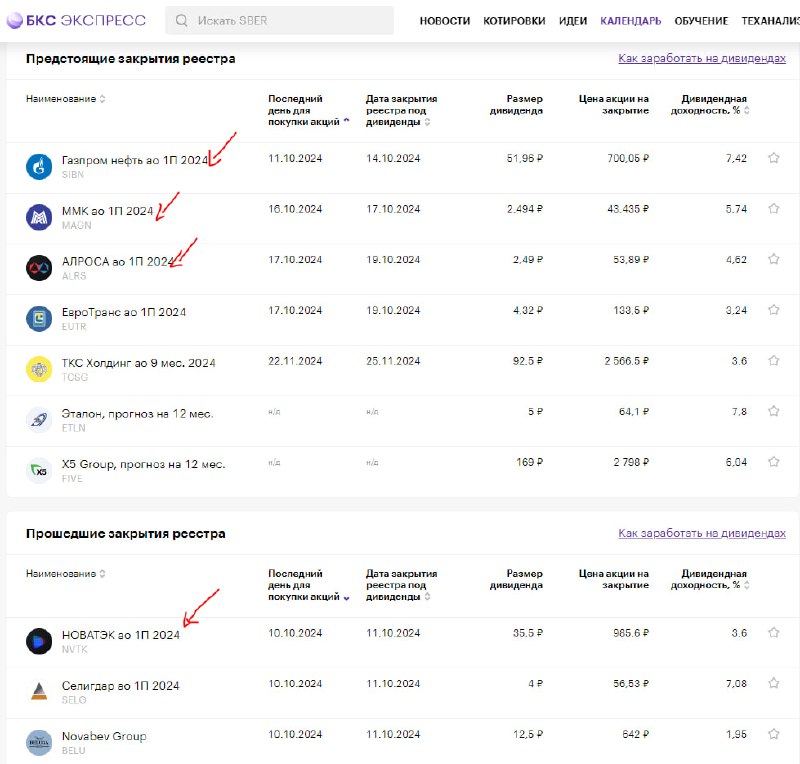Viewport: 800px width, 764px height.
Task: Click the ЕвроТранс logo icon
Action: click(39, 318)
